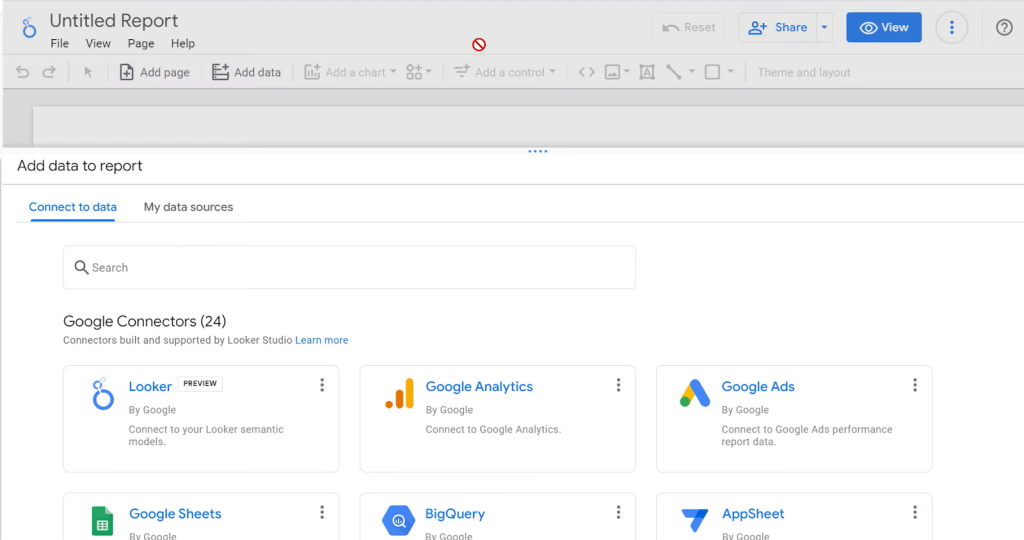Click the embed URL code icon
This screenshot has height=540, width=1024.
point(587,72)
